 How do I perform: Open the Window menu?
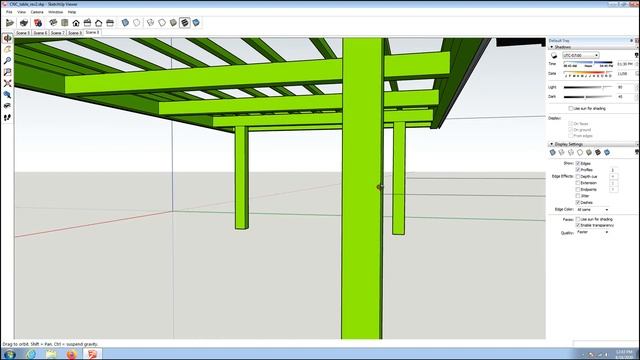[x=56, y=12]
